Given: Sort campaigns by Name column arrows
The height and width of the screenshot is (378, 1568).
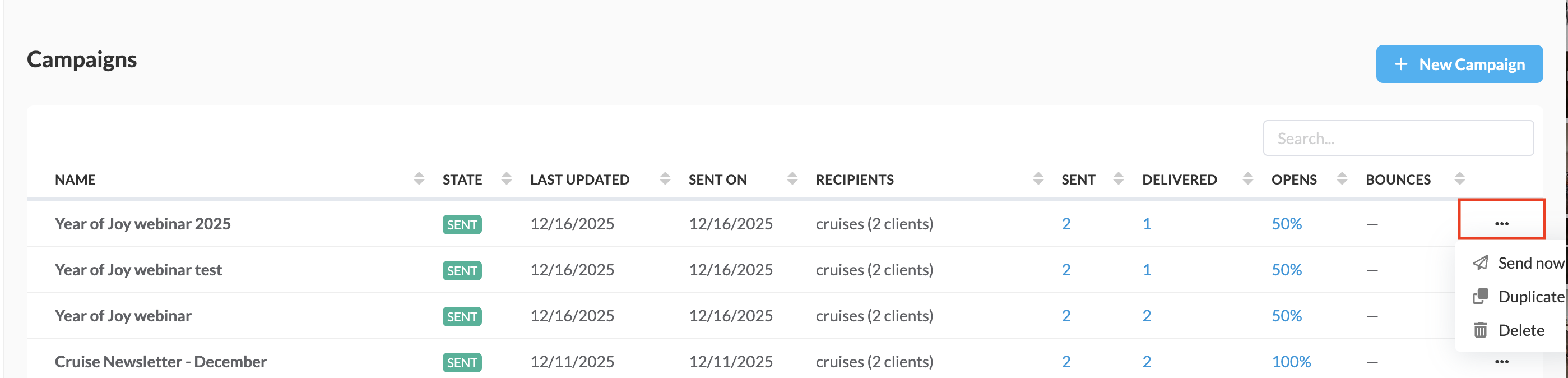Looking at the screenshot, I should (419, 179).
